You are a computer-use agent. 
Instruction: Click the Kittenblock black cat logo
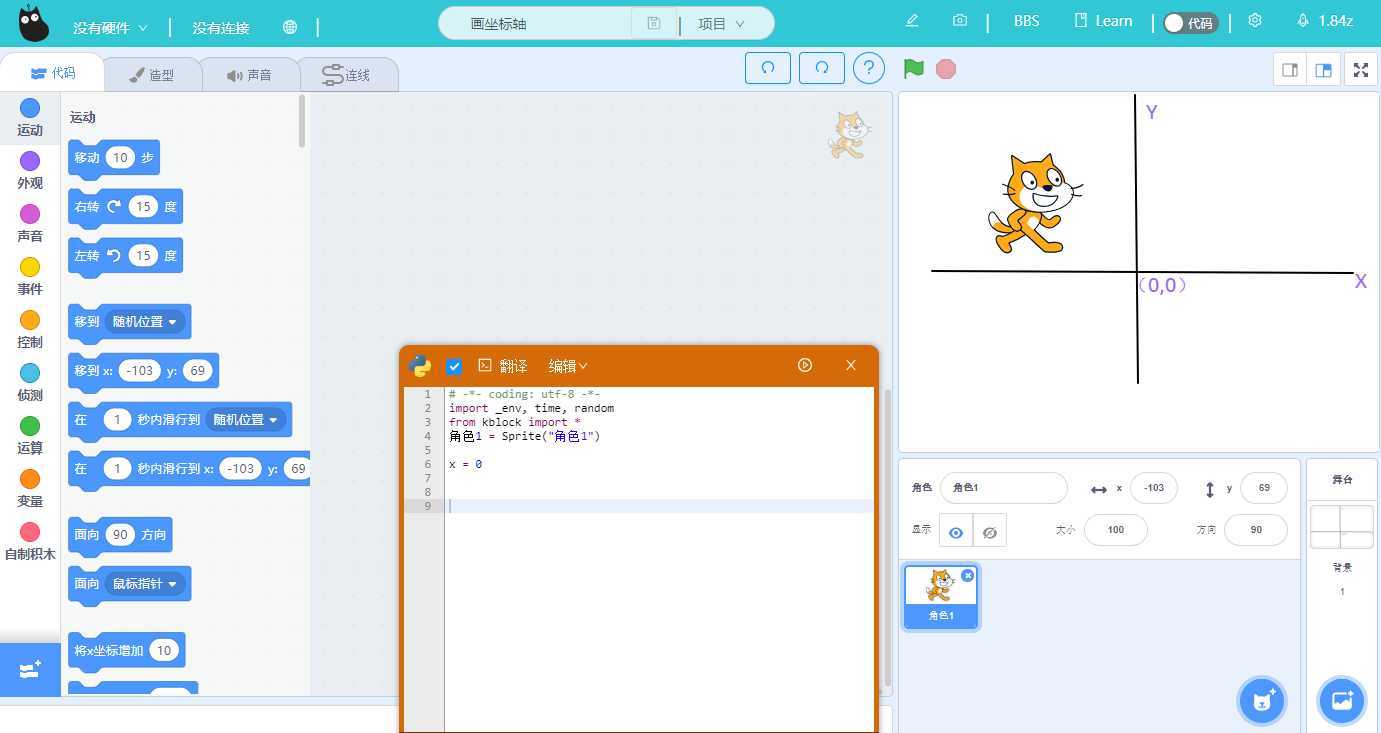[34, 23]
